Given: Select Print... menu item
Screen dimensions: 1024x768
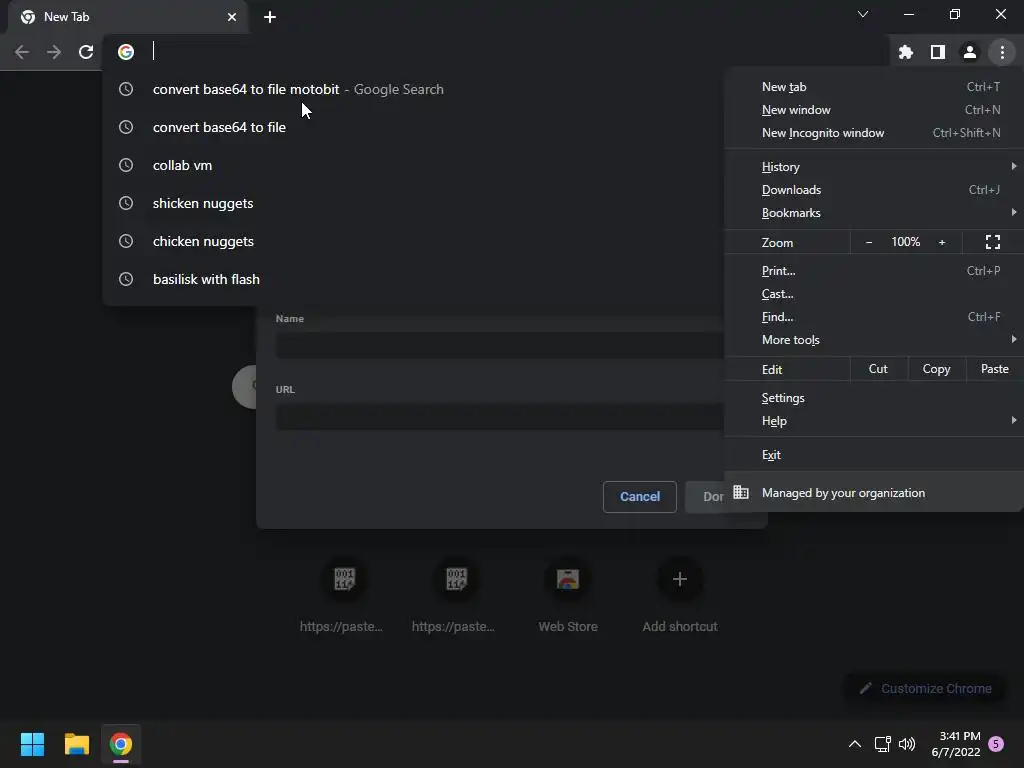Looking at the screenshot, I should [x=874, y=270].
